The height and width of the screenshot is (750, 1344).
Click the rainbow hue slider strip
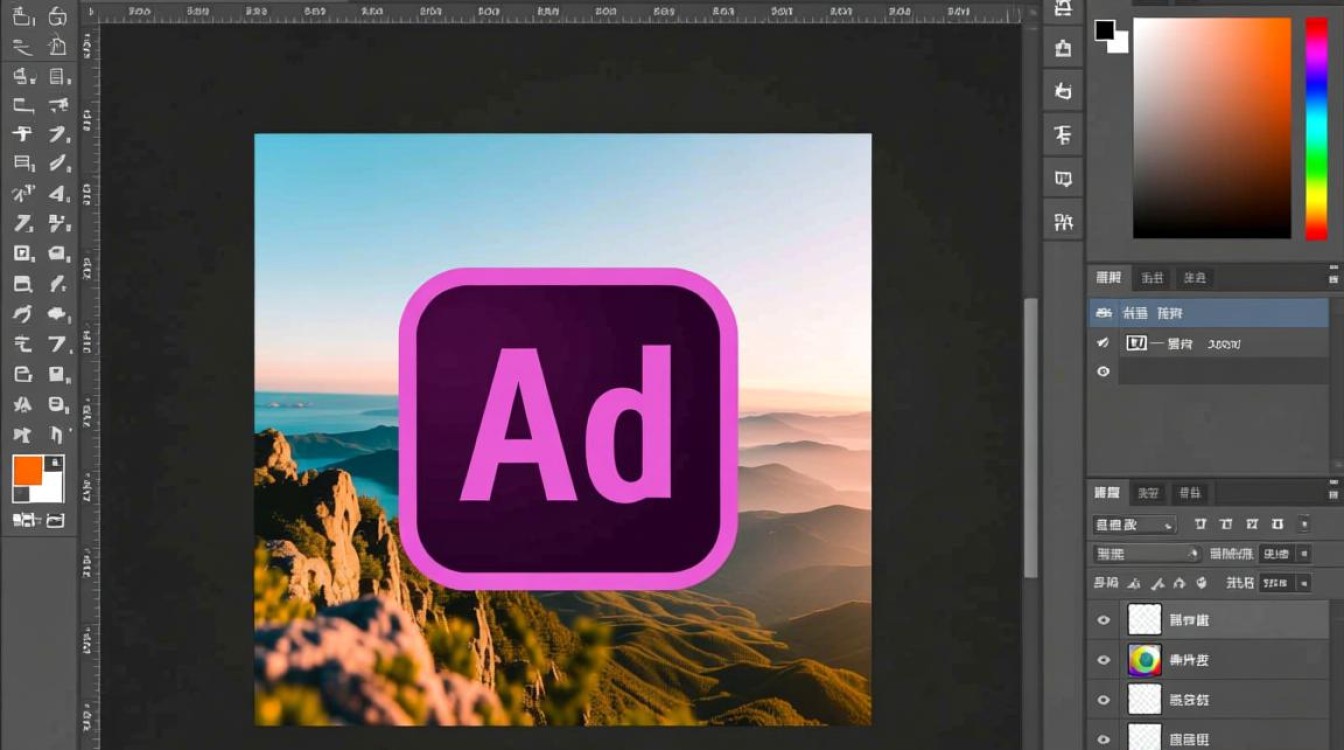pyautogui.click(x=1316, y=128)
